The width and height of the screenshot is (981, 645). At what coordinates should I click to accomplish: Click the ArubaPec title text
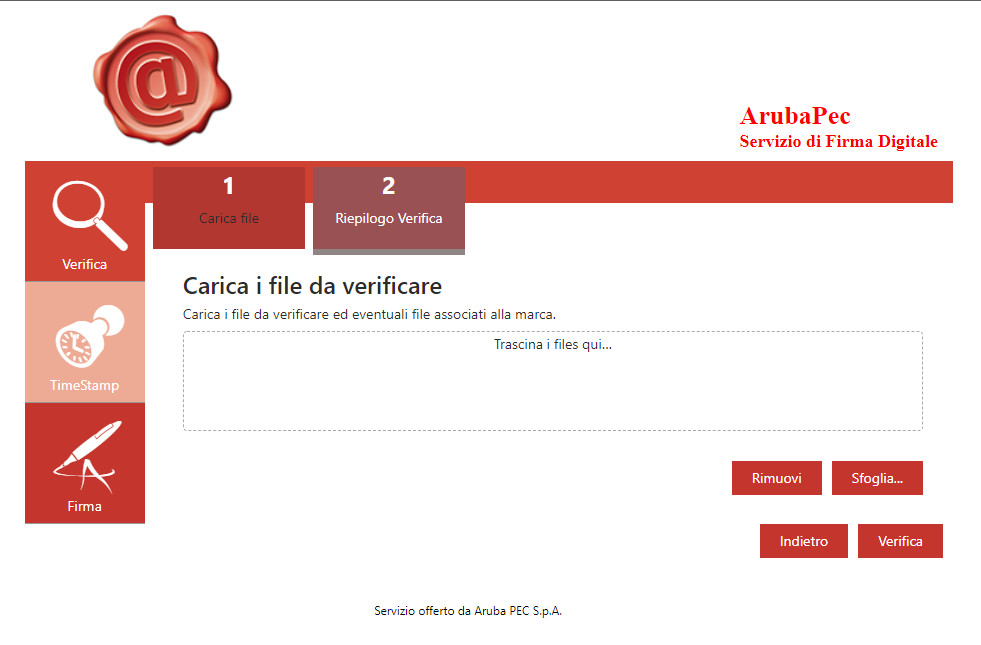[x=795, y=116]
